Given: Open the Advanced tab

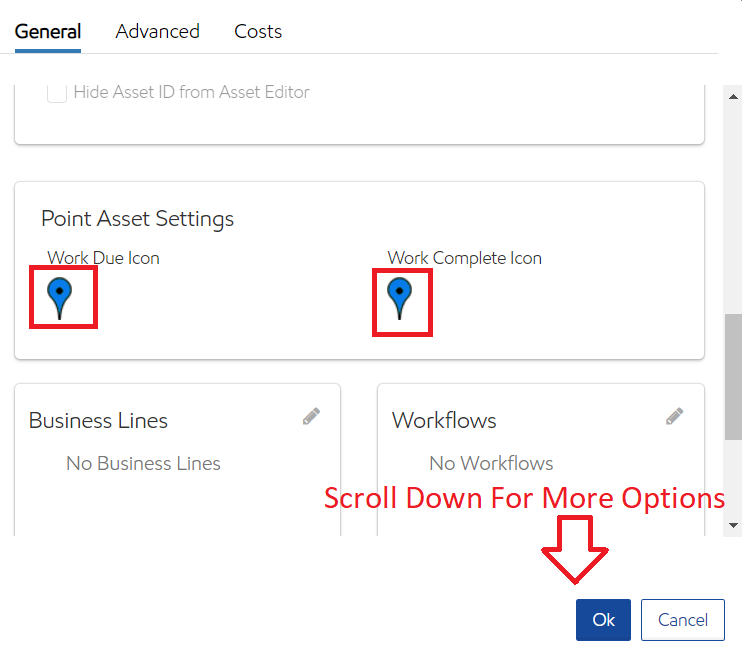Looking at the screenshot, I should click(x=157, y=31).
